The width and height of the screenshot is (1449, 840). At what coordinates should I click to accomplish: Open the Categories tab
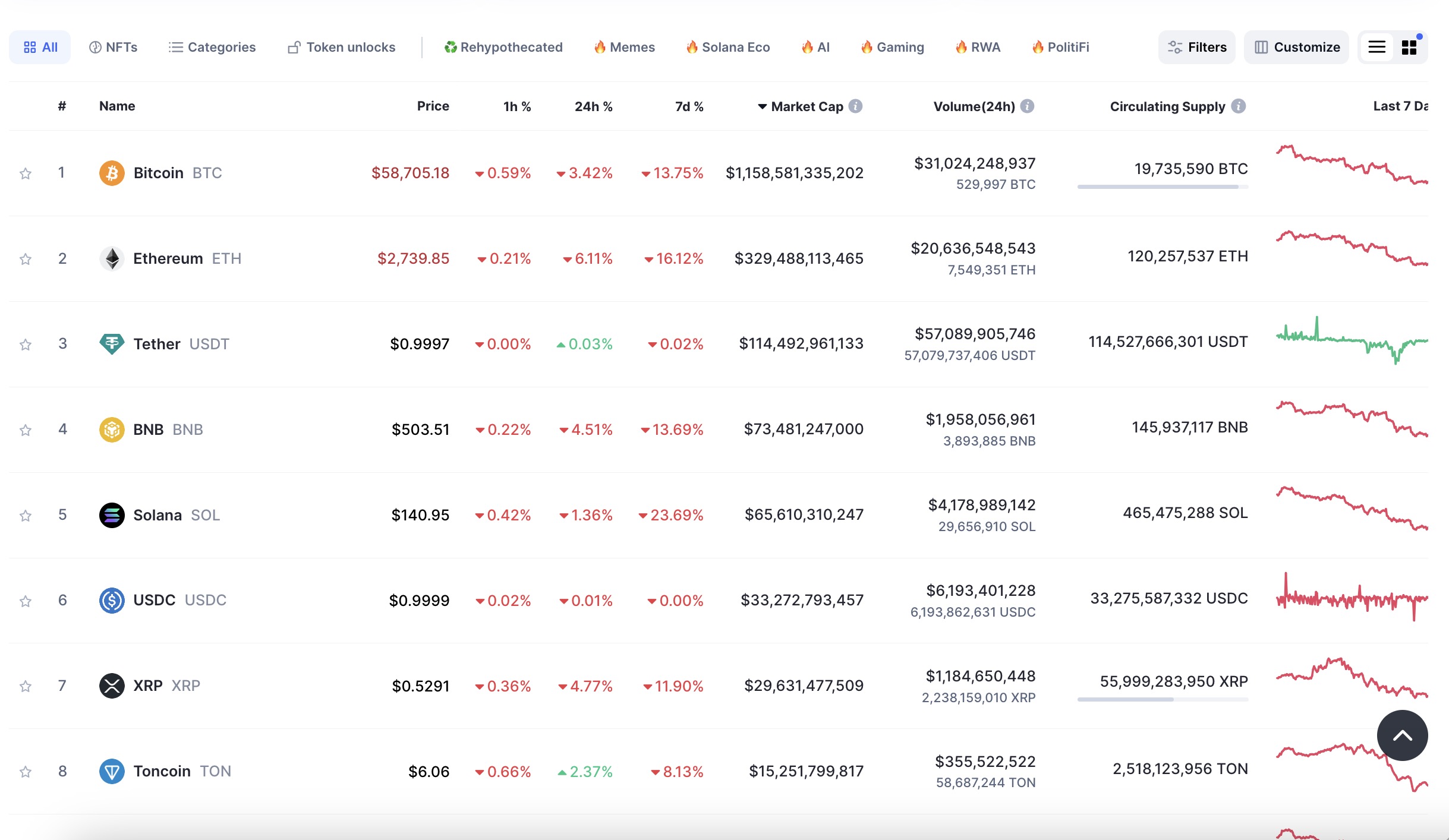[212, 47]
